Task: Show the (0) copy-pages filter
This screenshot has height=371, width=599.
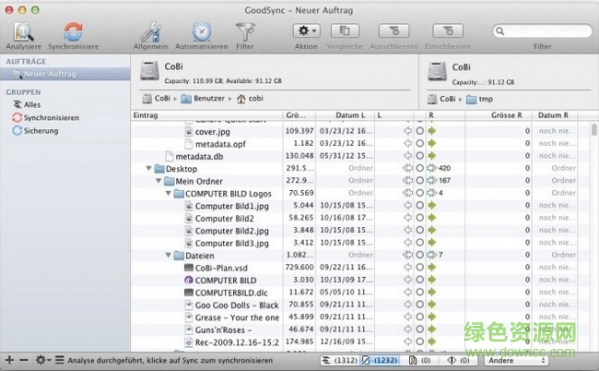Action: (419, 360)
